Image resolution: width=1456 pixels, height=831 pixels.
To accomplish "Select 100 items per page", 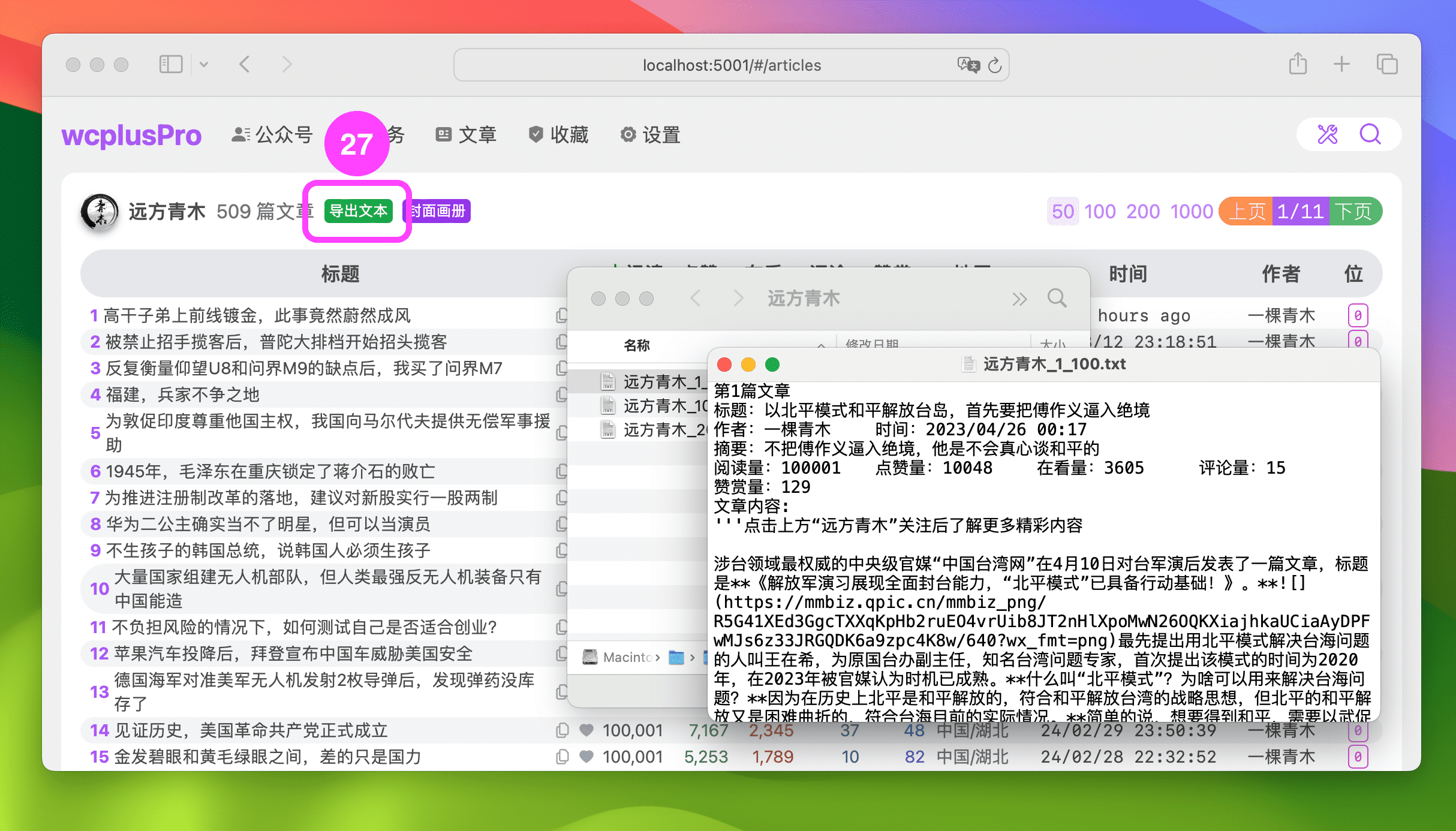I will coord(1100,211).
